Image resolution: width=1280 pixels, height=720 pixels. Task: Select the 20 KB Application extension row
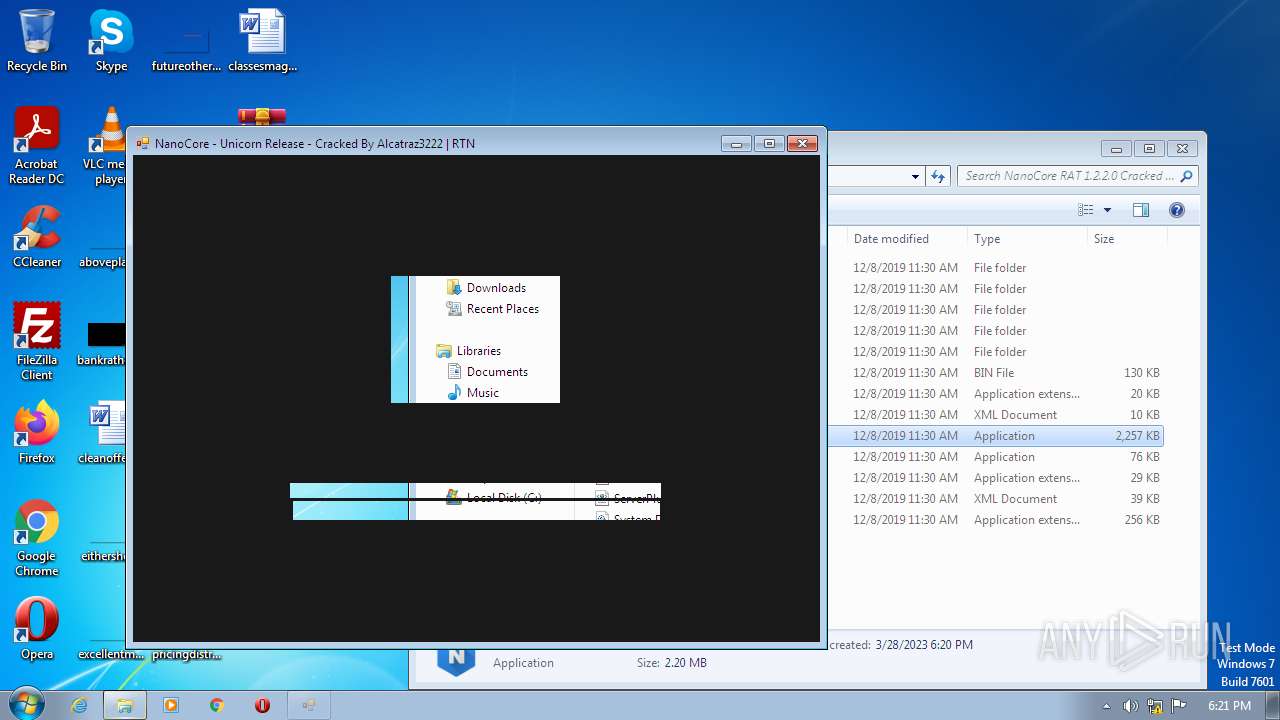coord(995,394)
